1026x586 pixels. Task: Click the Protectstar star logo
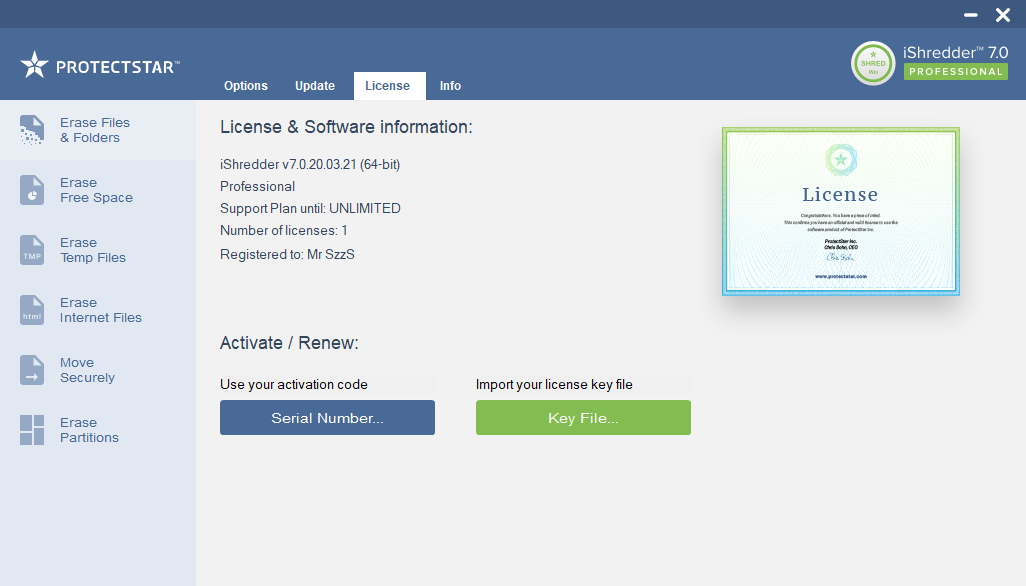coord(34,65)
